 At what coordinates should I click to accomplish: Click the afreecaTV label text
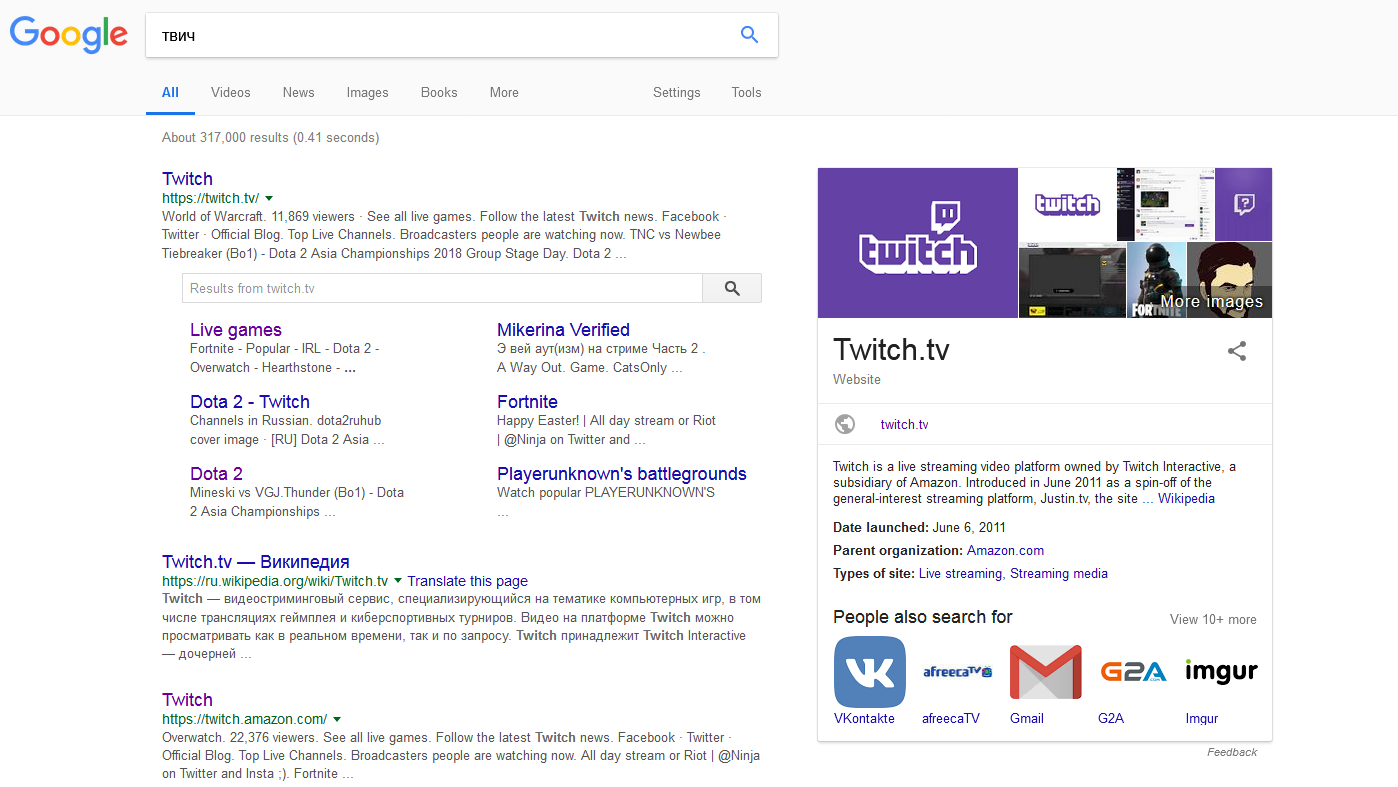click(951, 718)
